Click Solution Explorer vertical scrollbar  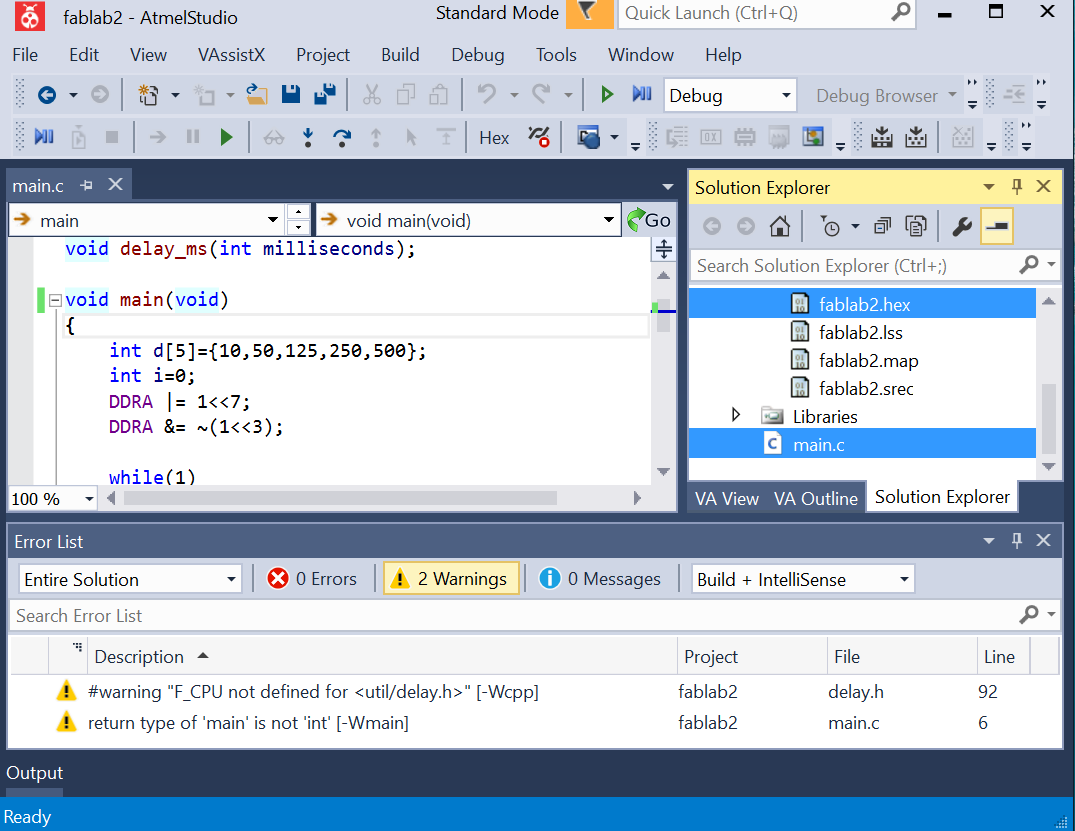(x=1048, y=418)
